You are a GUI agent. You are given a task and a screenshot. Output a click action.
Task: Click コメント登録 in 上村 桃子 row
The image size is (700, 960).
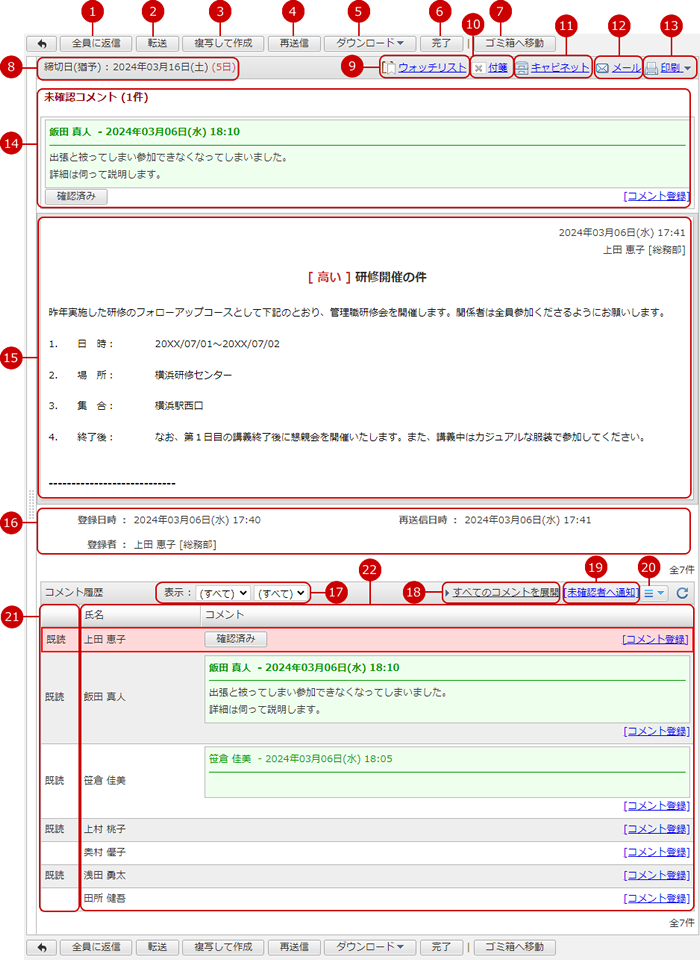pyautogui.click(x=657, y=829)
